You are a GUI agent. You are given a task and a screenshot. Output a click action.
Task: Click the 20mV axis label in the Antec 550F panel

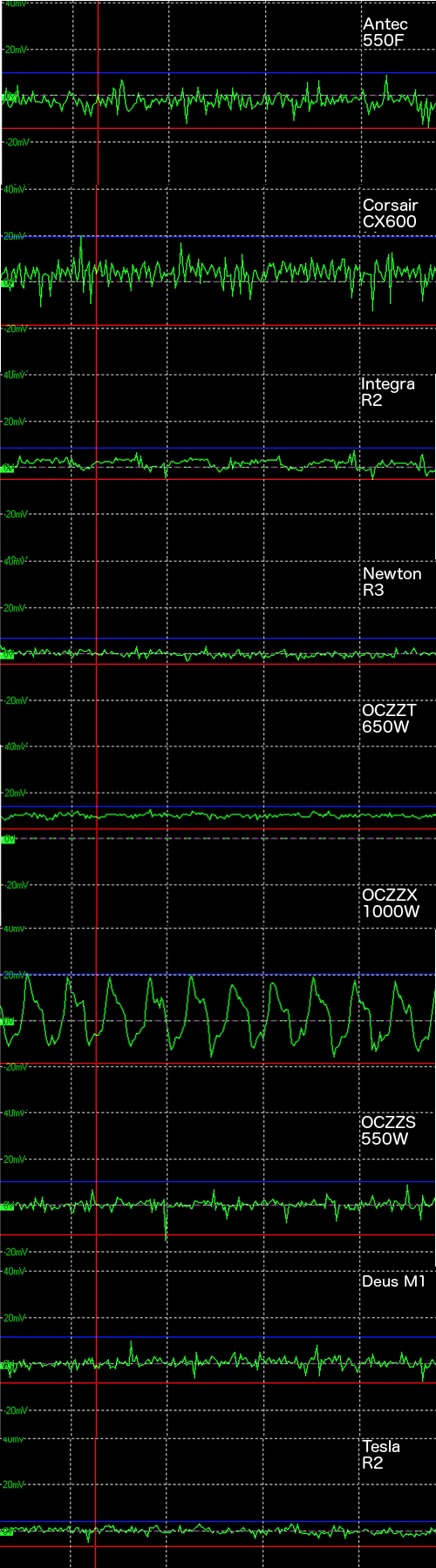[x=16, y=50]
